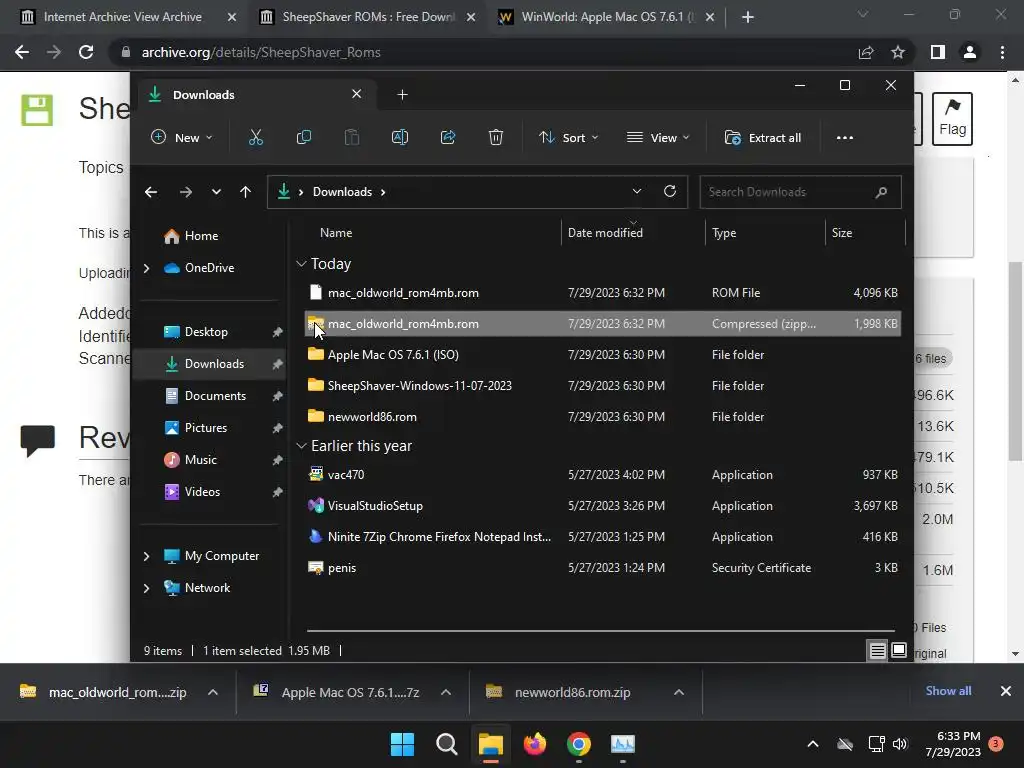
Task: Click the Copy icon in Explorer toolbar
Action: (x=304, y=137)
